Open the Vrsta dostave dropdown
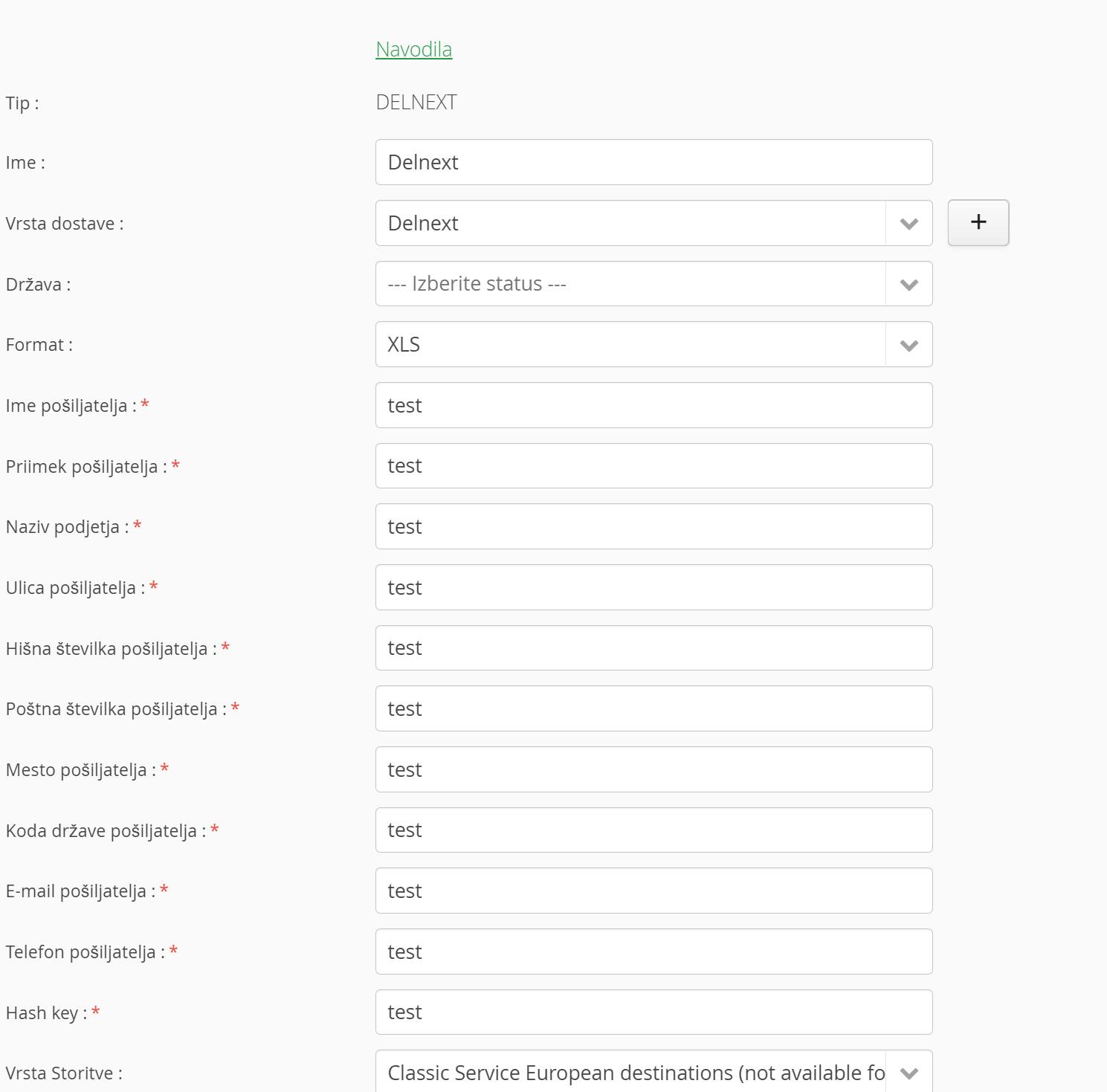 654,223
